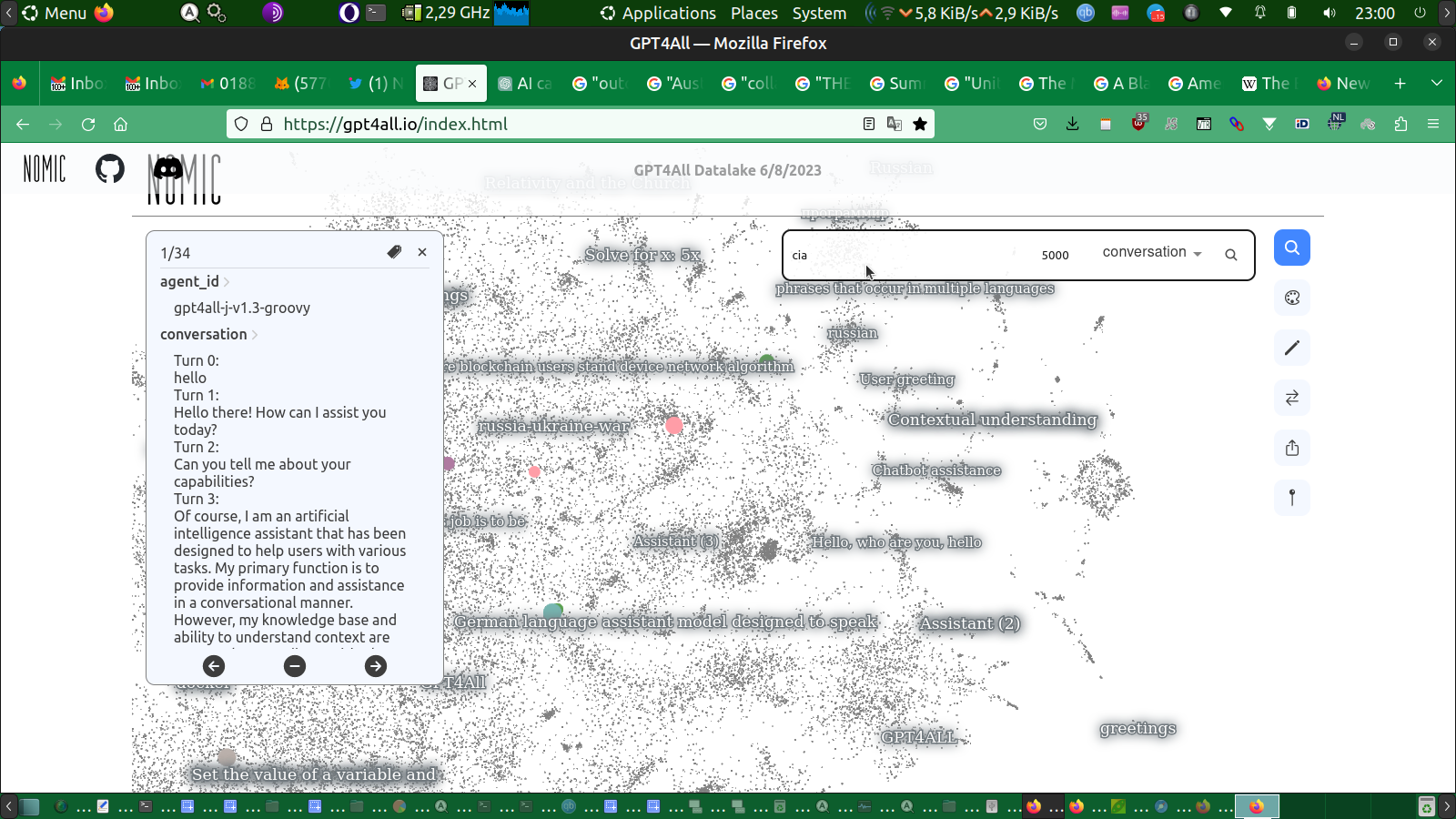Open uBlock Origin extension popup

point(1138,124)
